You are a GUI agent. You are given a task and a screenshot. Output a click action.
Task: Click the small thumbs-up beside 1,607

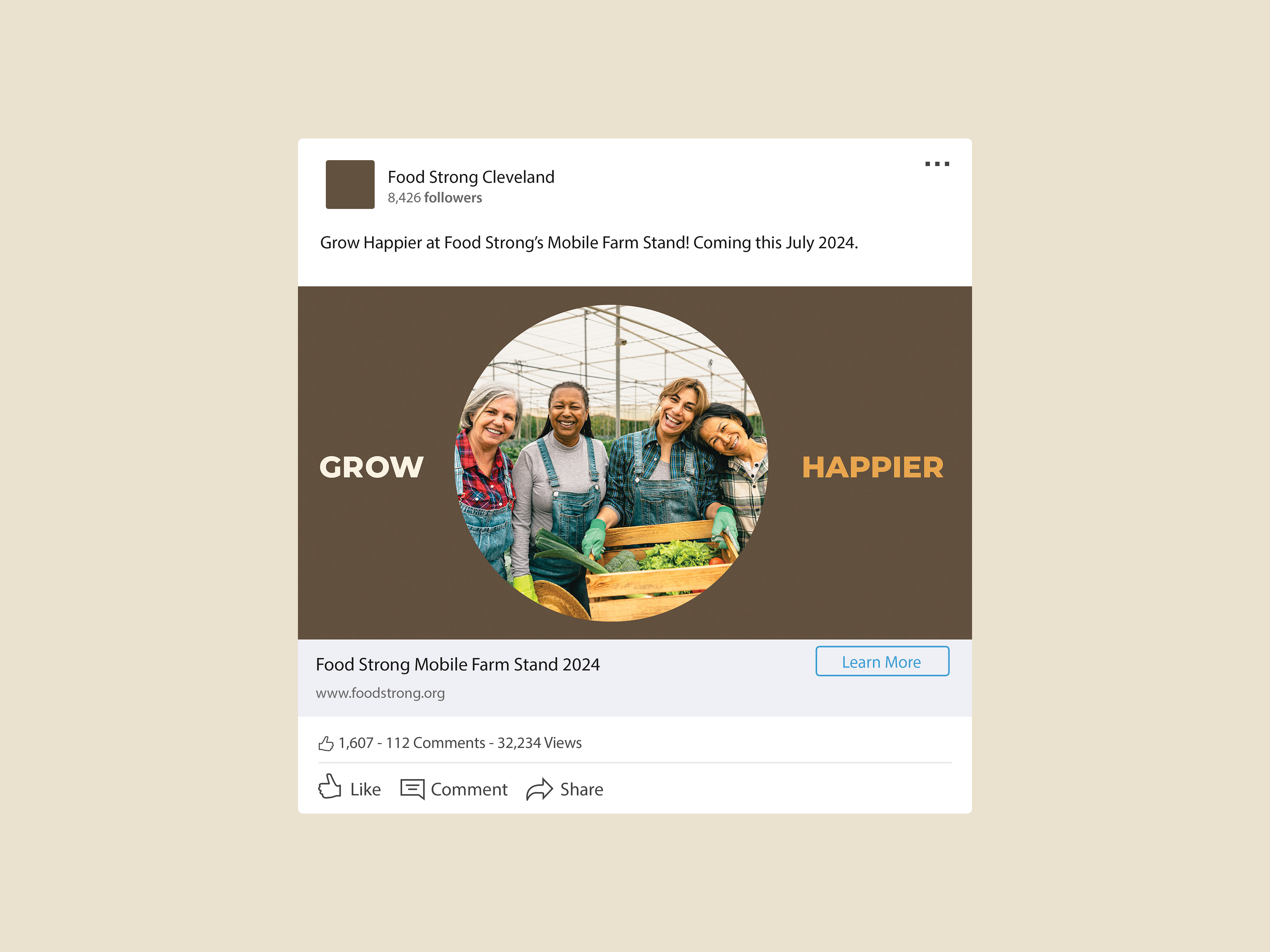[x=326, y=744]
